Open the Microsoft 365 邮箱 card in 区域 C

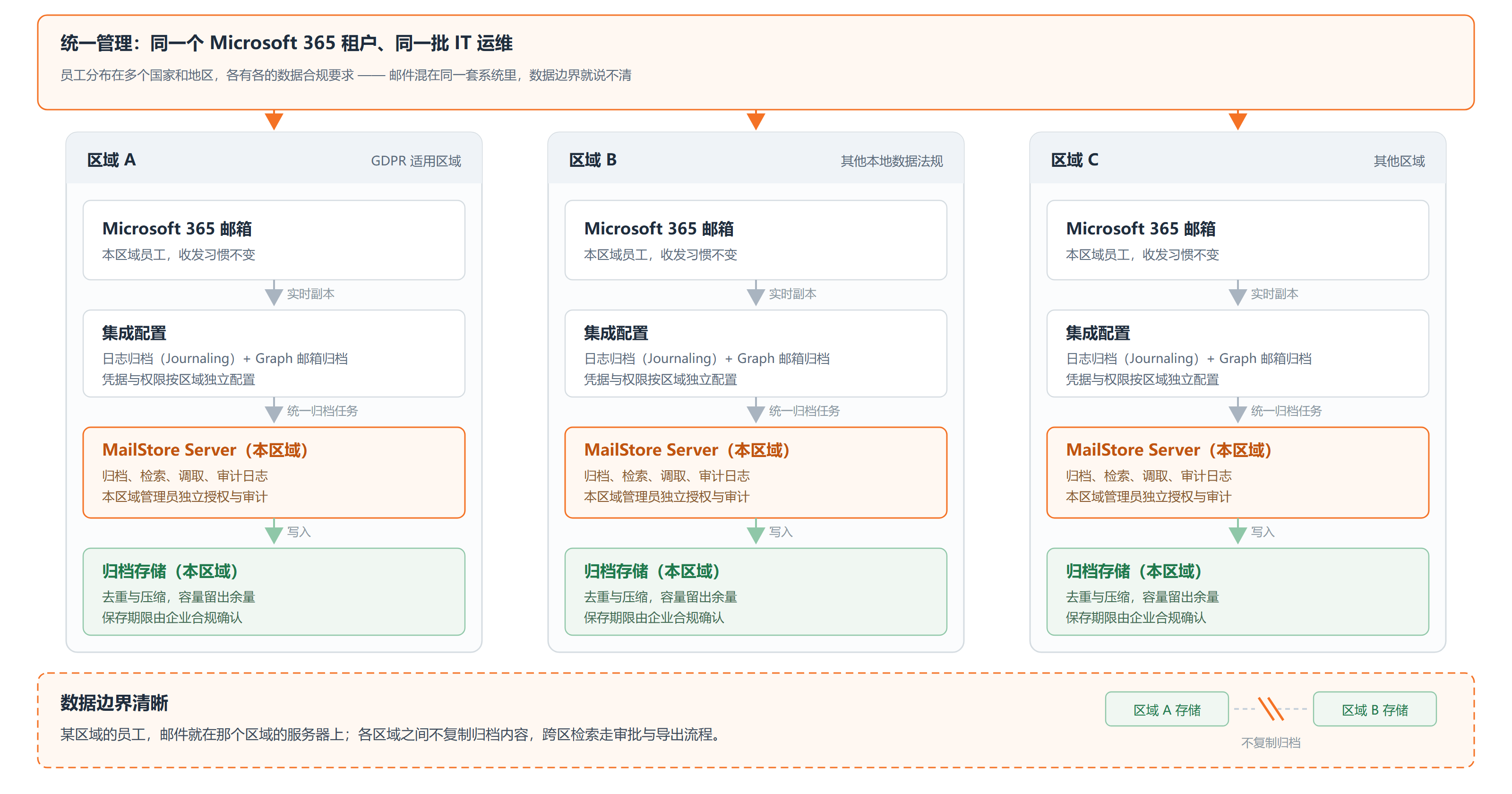pos(1238,240)
